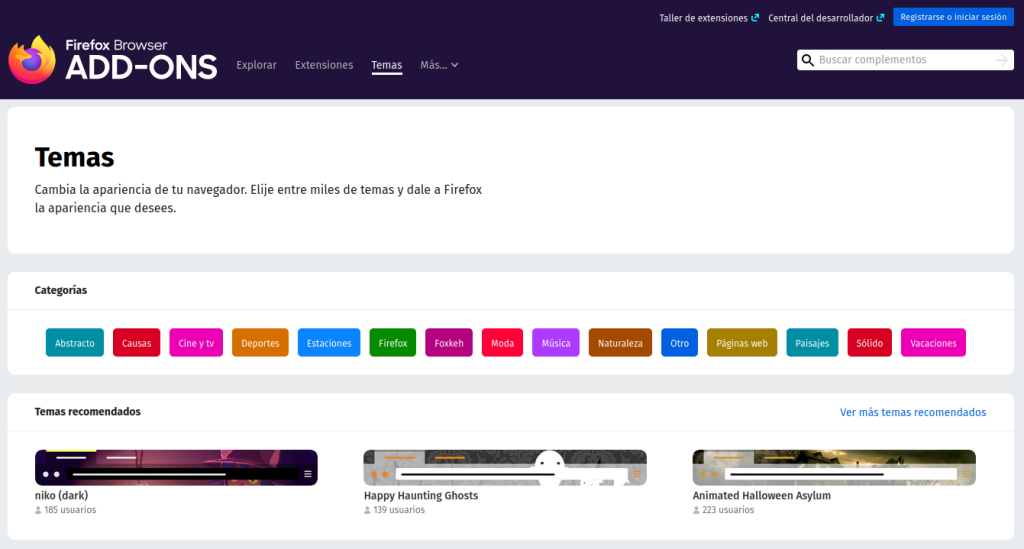
Task: Click user icon next to 185 usuarios
Action: (x=38, y=510)
